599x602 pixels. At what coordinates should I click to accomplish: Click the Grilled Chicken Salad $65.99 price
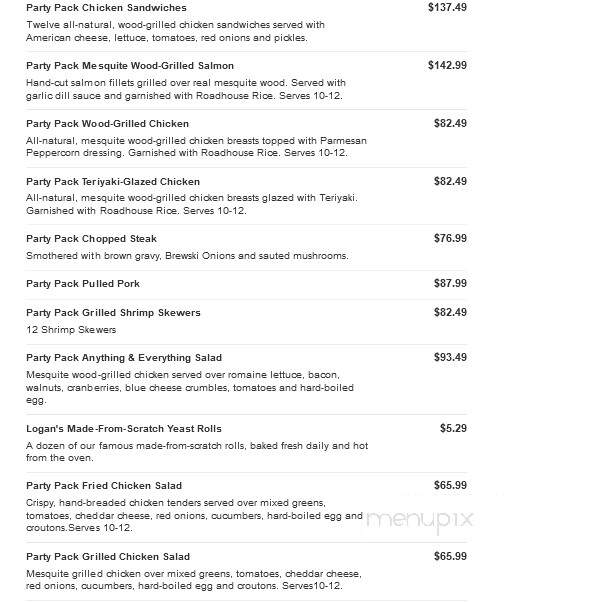(x=450, y=556)
